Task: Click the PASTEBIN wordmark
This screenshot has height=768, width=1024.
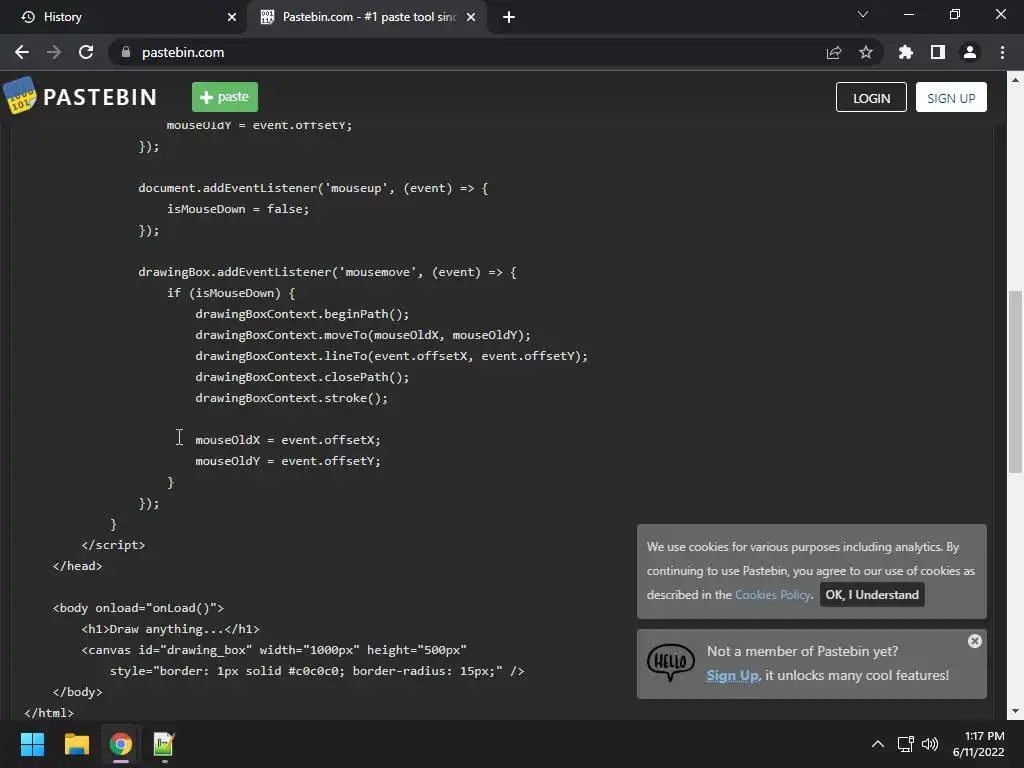Action: coord(100,97)
